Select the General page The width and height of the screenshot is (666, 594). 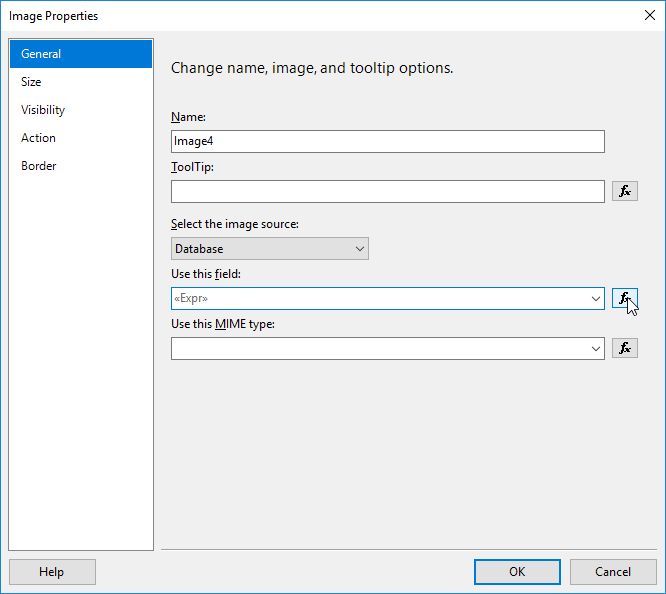(80, 54)
